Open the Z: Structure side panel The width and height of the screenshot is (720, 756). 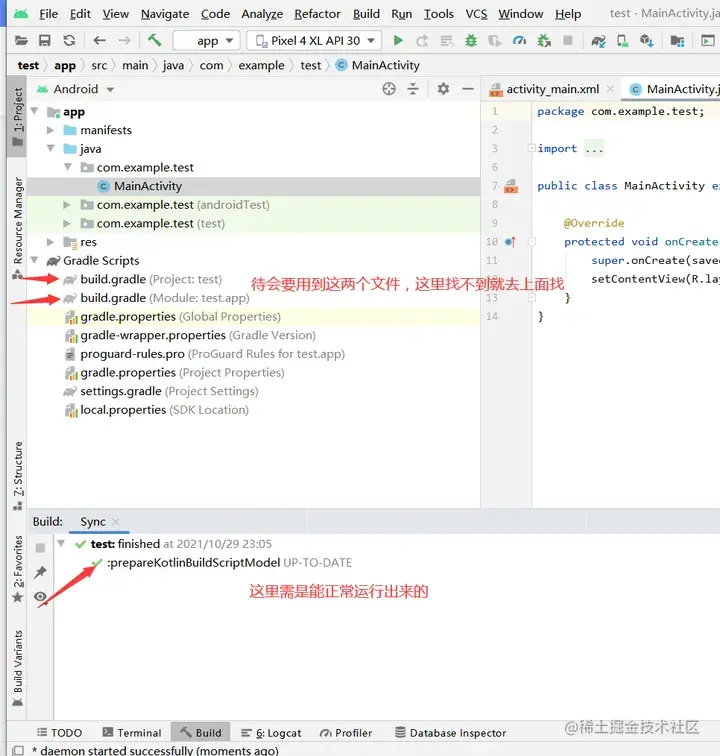18,475
